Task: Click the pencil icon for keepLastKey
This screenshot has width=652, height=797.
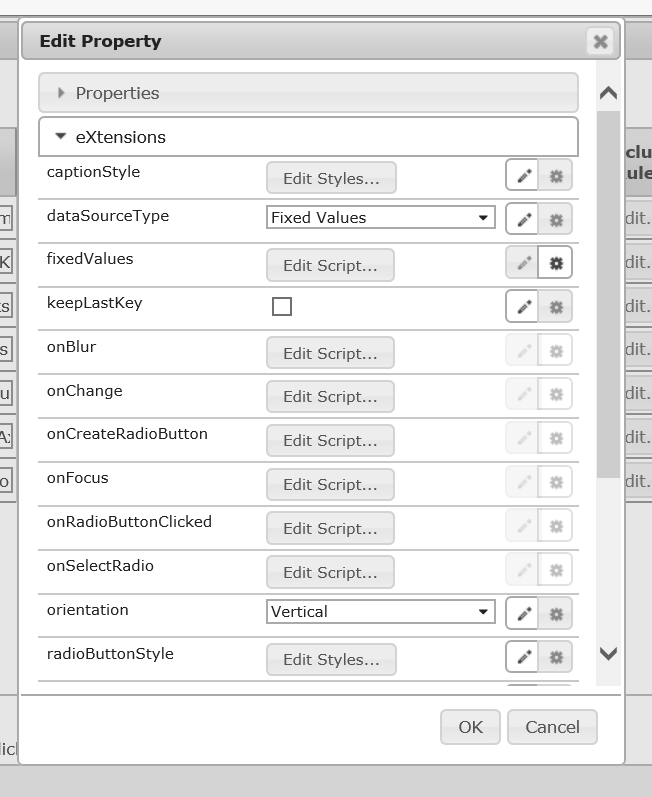Action: (522, 307)
